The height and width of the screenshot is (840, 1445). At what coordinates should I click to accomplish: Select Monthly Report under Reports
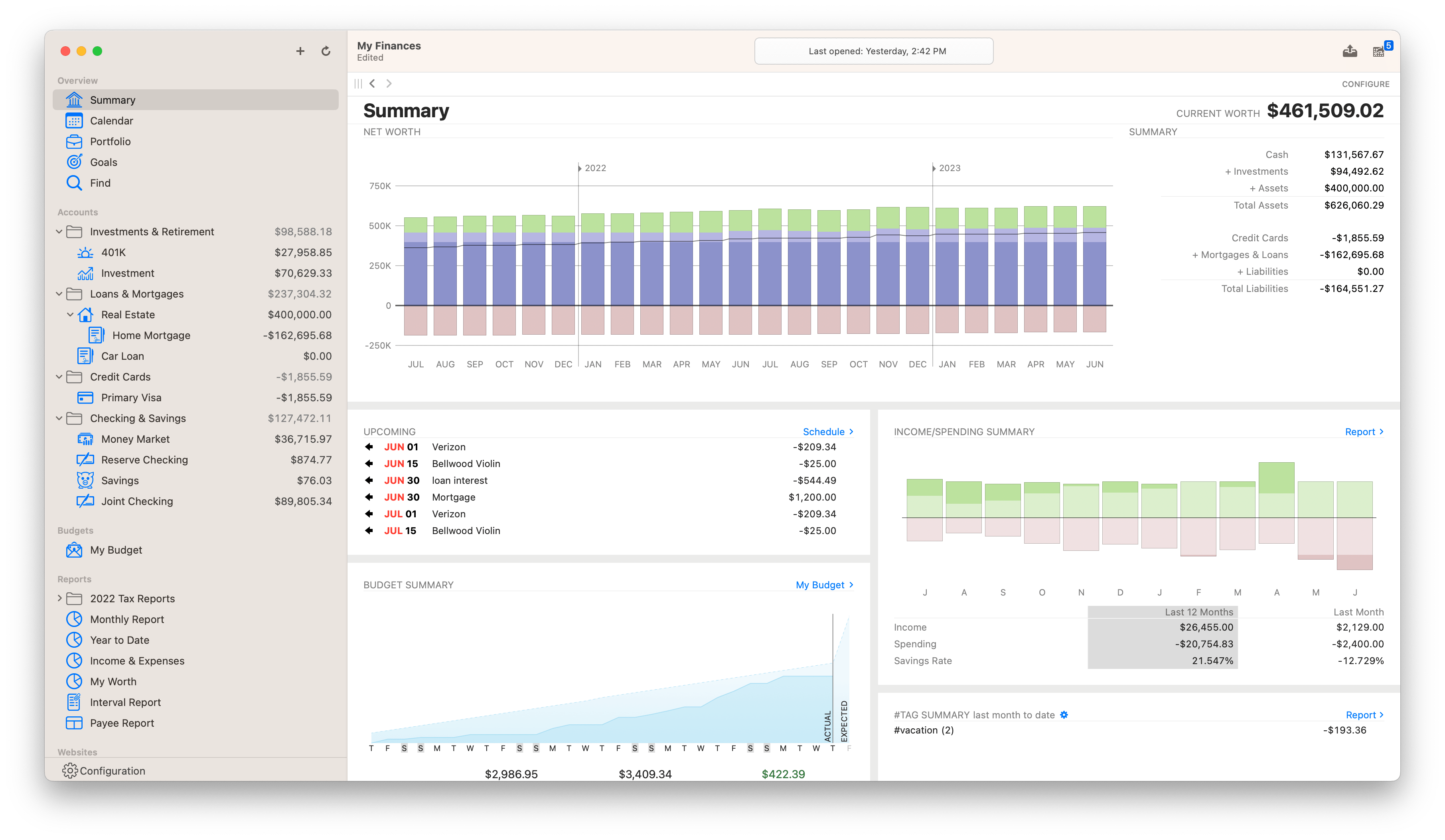(x=127, y=619)
